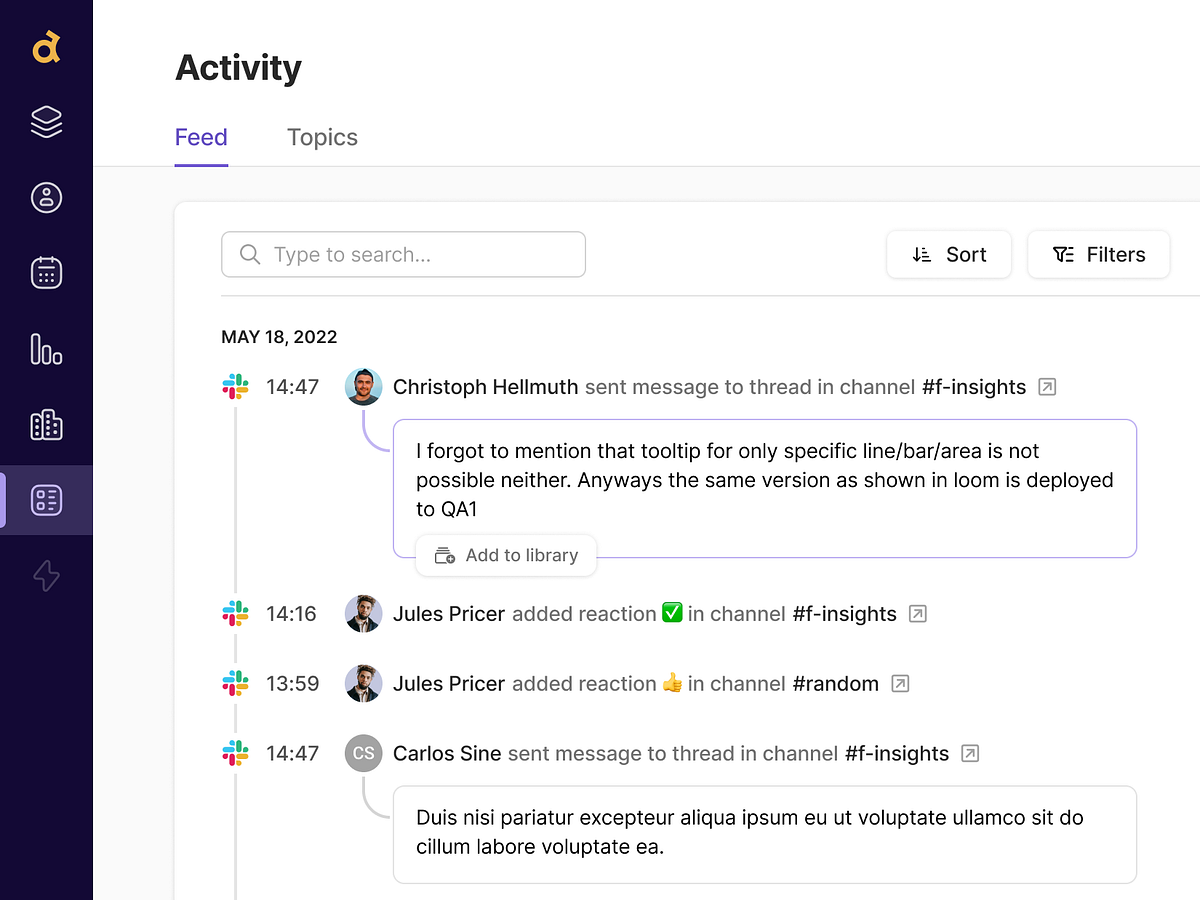
Task: Click Add to library button
Action: click(x=506, y=555)
